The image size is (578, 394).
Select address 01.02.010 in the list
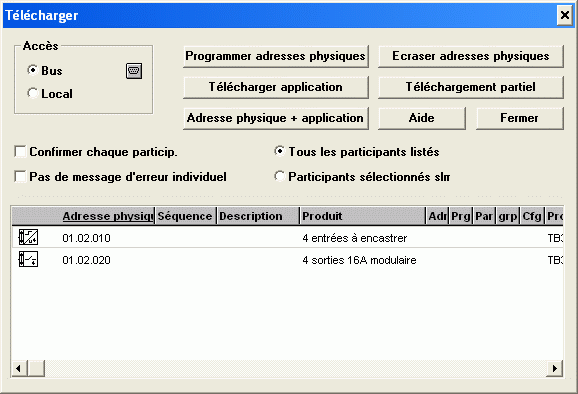(86, 238)
